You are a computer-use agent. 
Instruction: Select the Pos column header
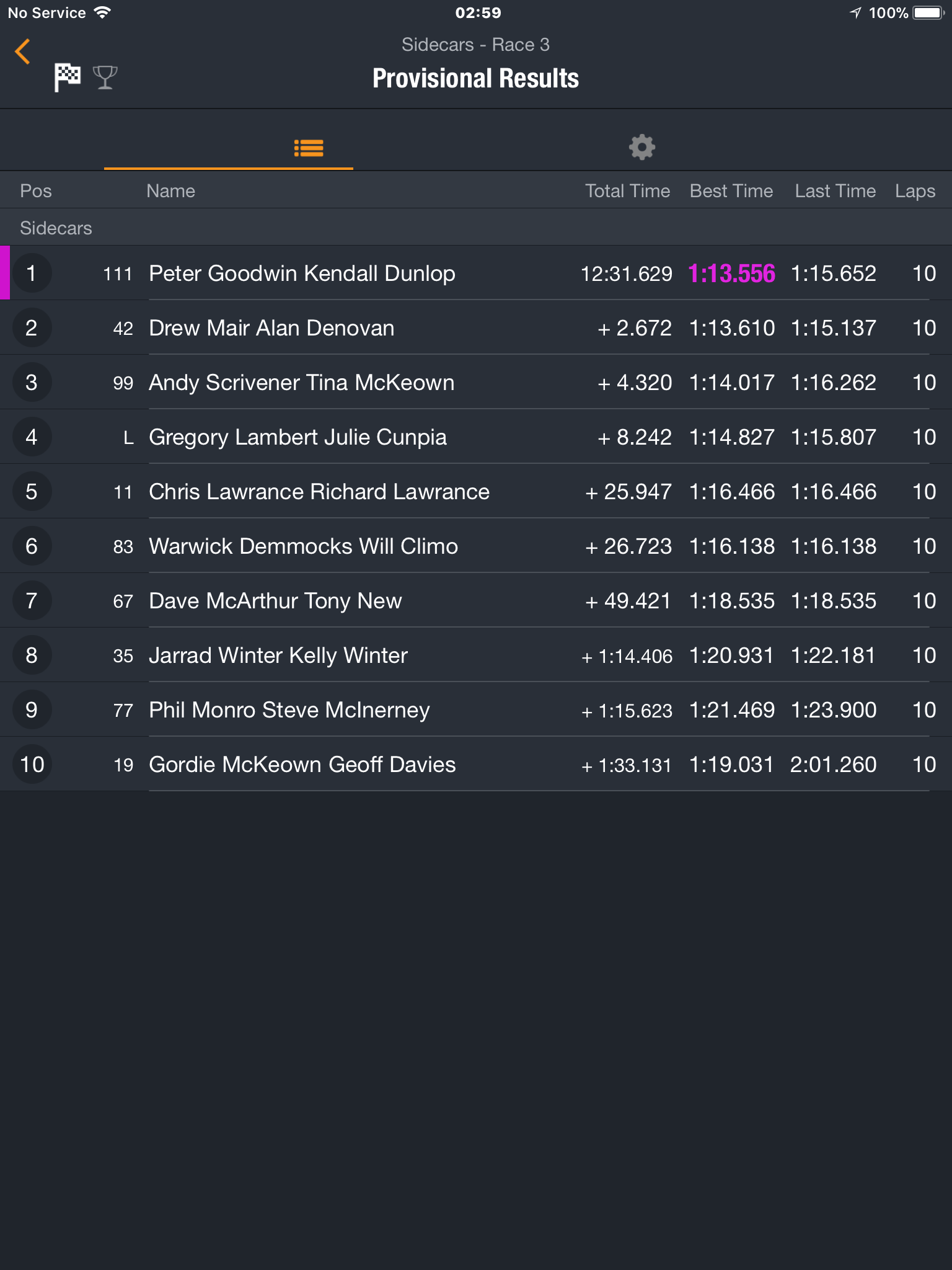pos(36,190)
